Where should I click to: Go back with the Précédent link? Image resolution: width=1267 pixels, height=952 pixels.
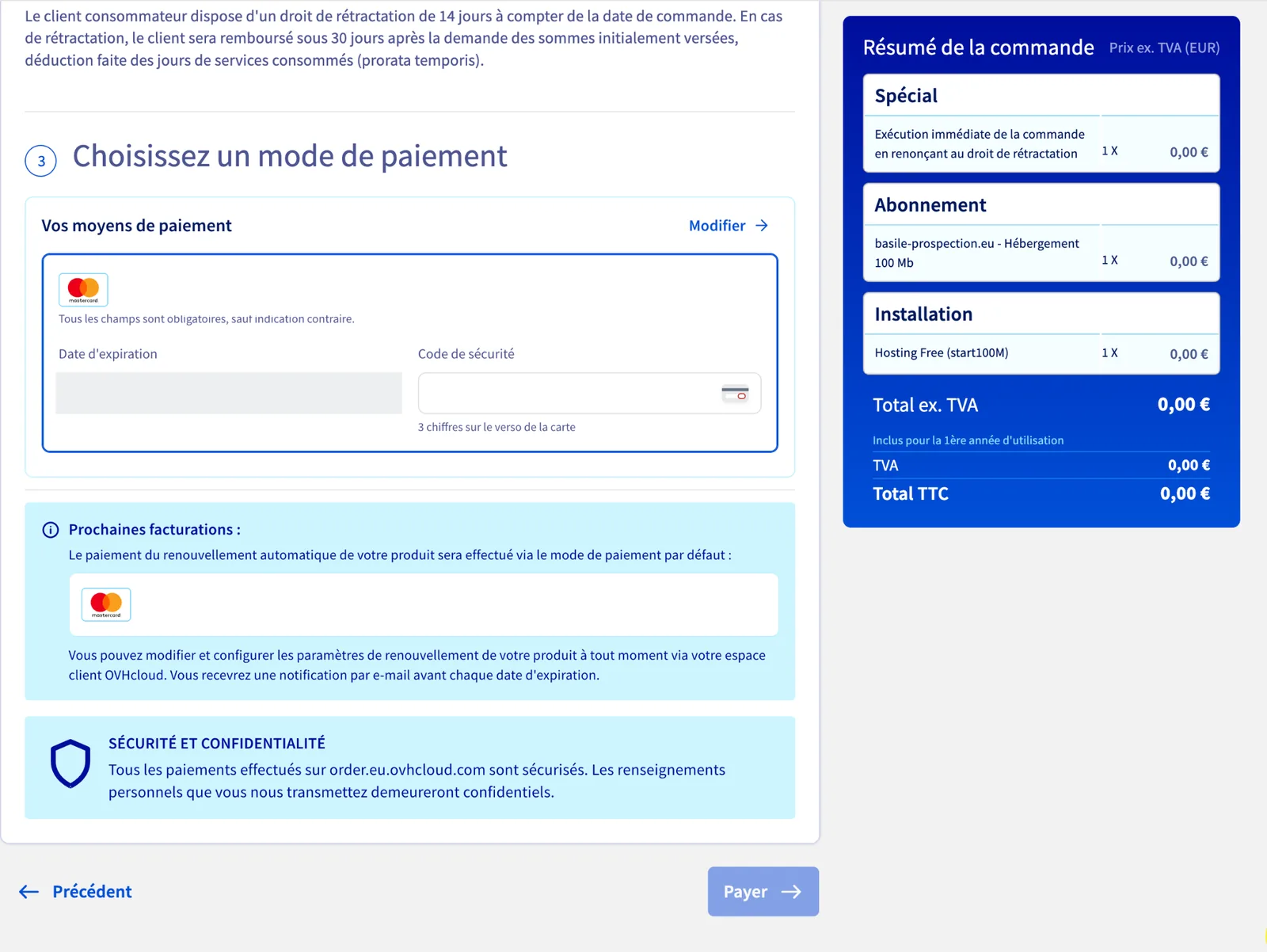pos(75,892)
